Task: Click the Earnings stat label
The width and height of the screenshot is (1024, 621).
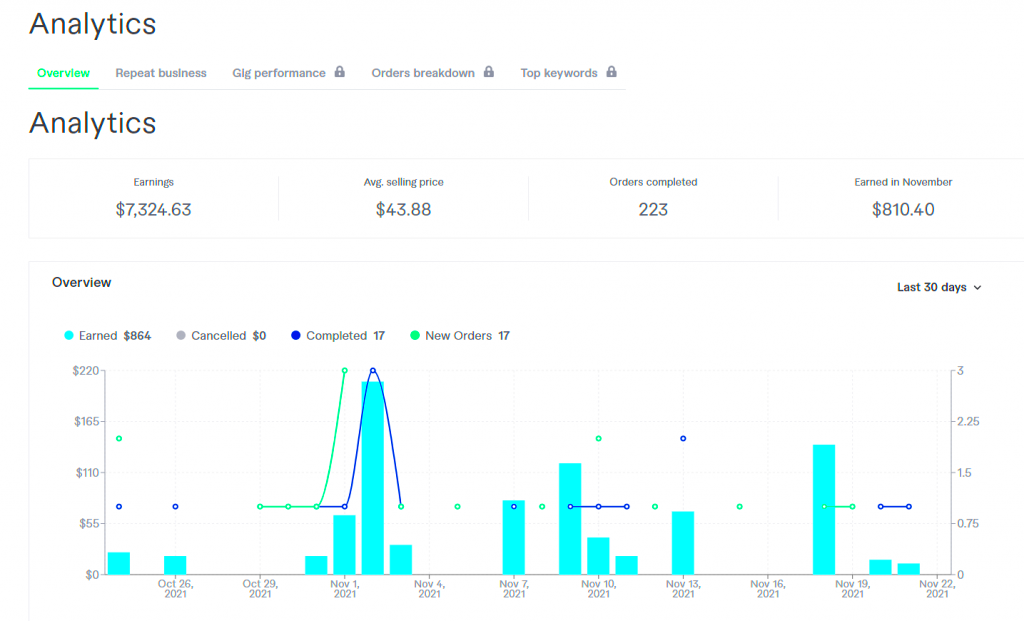Action: 153,182
